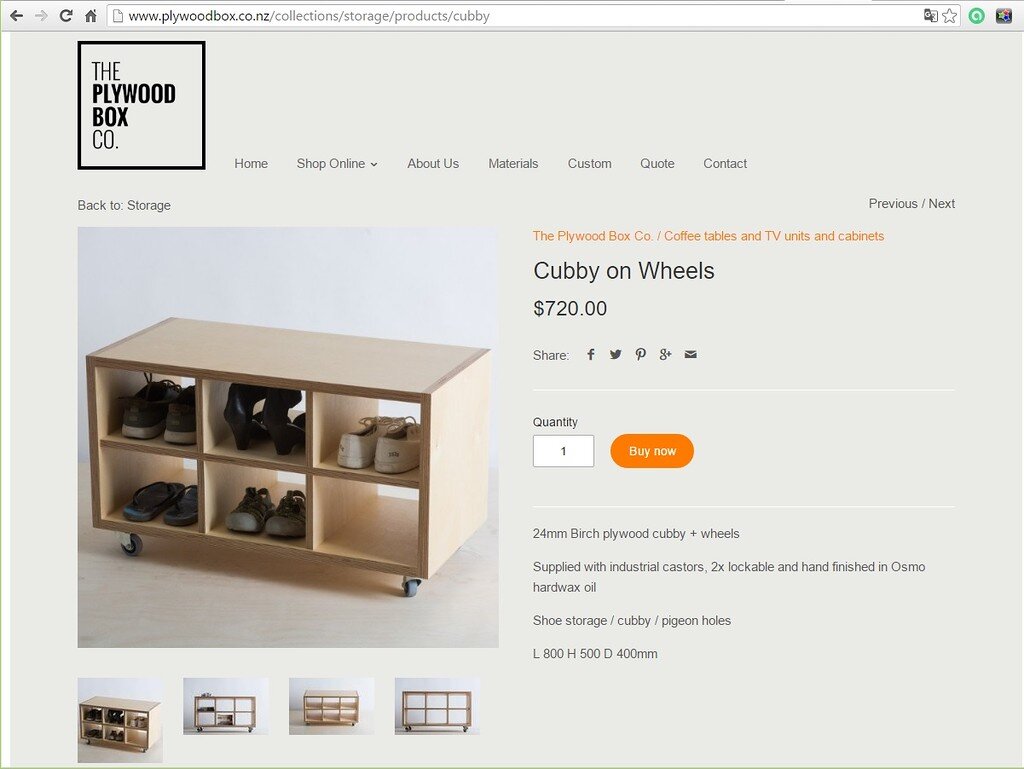Click The Plywood Box Co. logo
Viewport: 1024px width, 769px height.
(x=142, y=105)
